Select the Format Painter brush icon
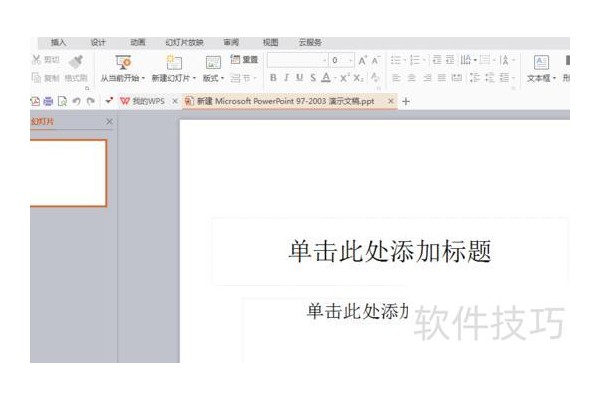The image size is (600, 400). 77,62
